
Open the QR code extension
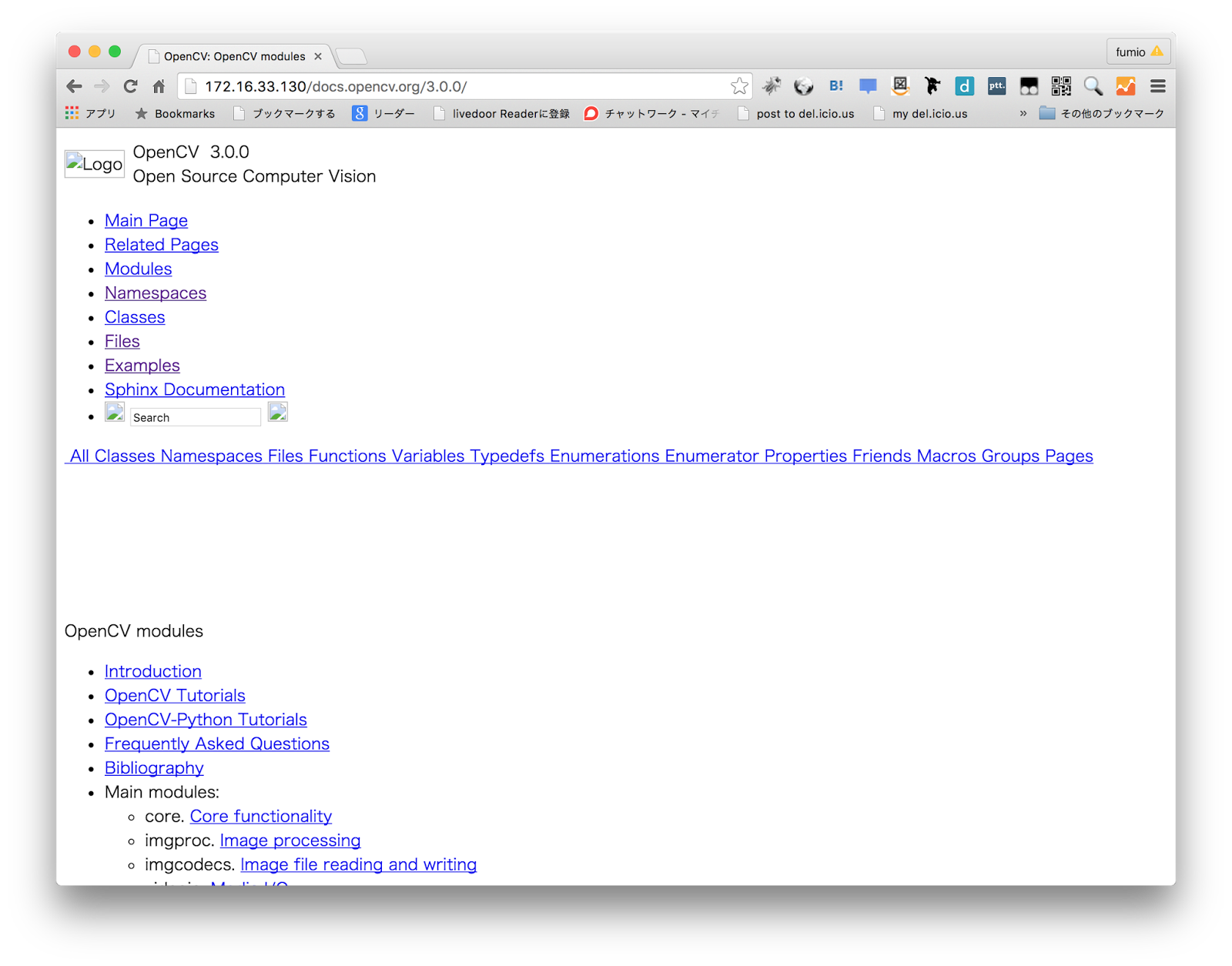(x=1061, y=86)
